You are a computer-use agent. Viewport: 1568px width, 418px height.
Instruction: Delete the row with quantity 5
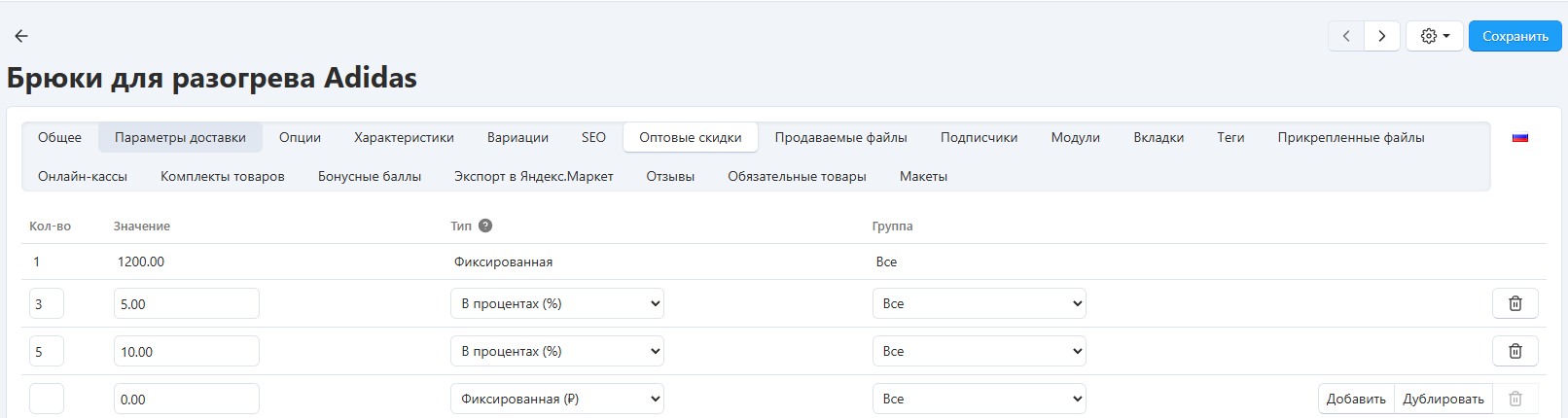tap(1515, 351)
